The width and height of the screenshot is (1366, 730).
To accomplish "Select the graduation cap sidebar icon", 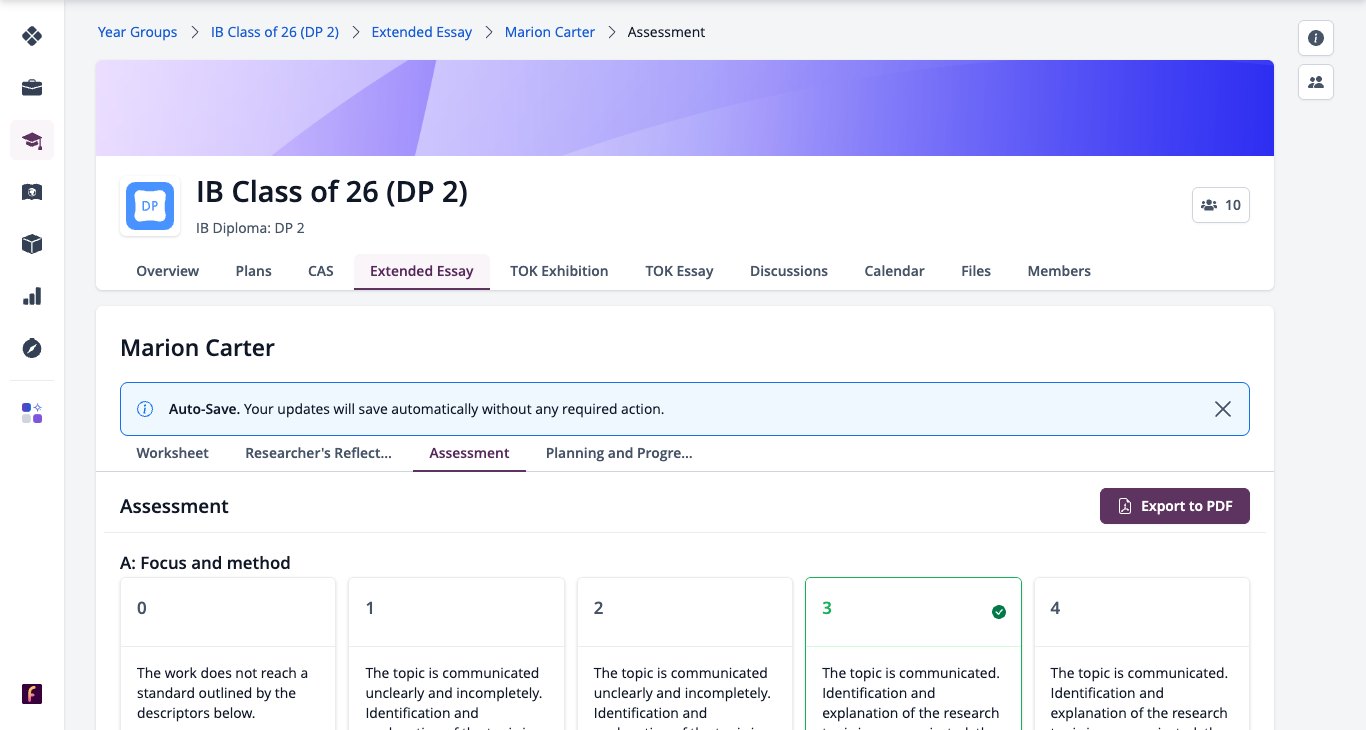I will click(x=32, y=140).
